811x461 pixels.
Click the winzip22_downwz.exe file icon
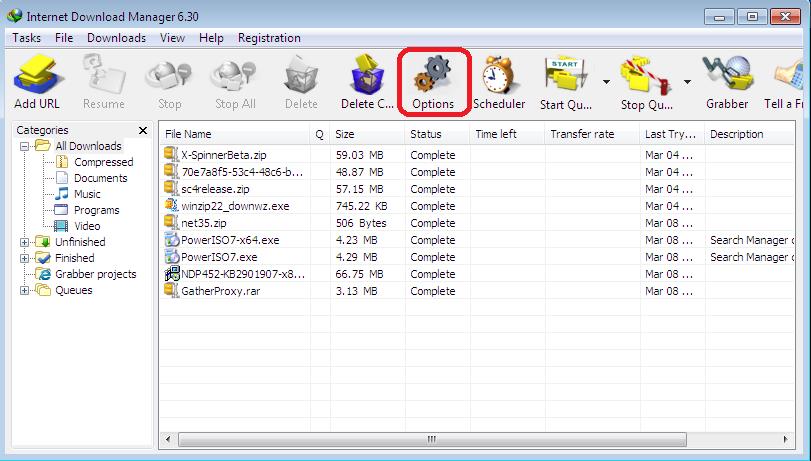(x=171, y=205)
